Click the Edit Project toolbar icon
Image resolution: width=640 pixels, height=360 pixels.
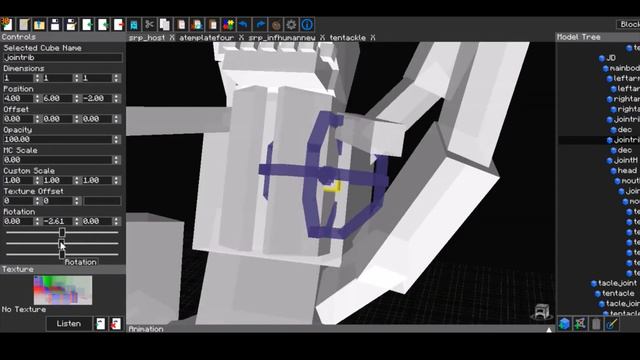tap(24, 24)
